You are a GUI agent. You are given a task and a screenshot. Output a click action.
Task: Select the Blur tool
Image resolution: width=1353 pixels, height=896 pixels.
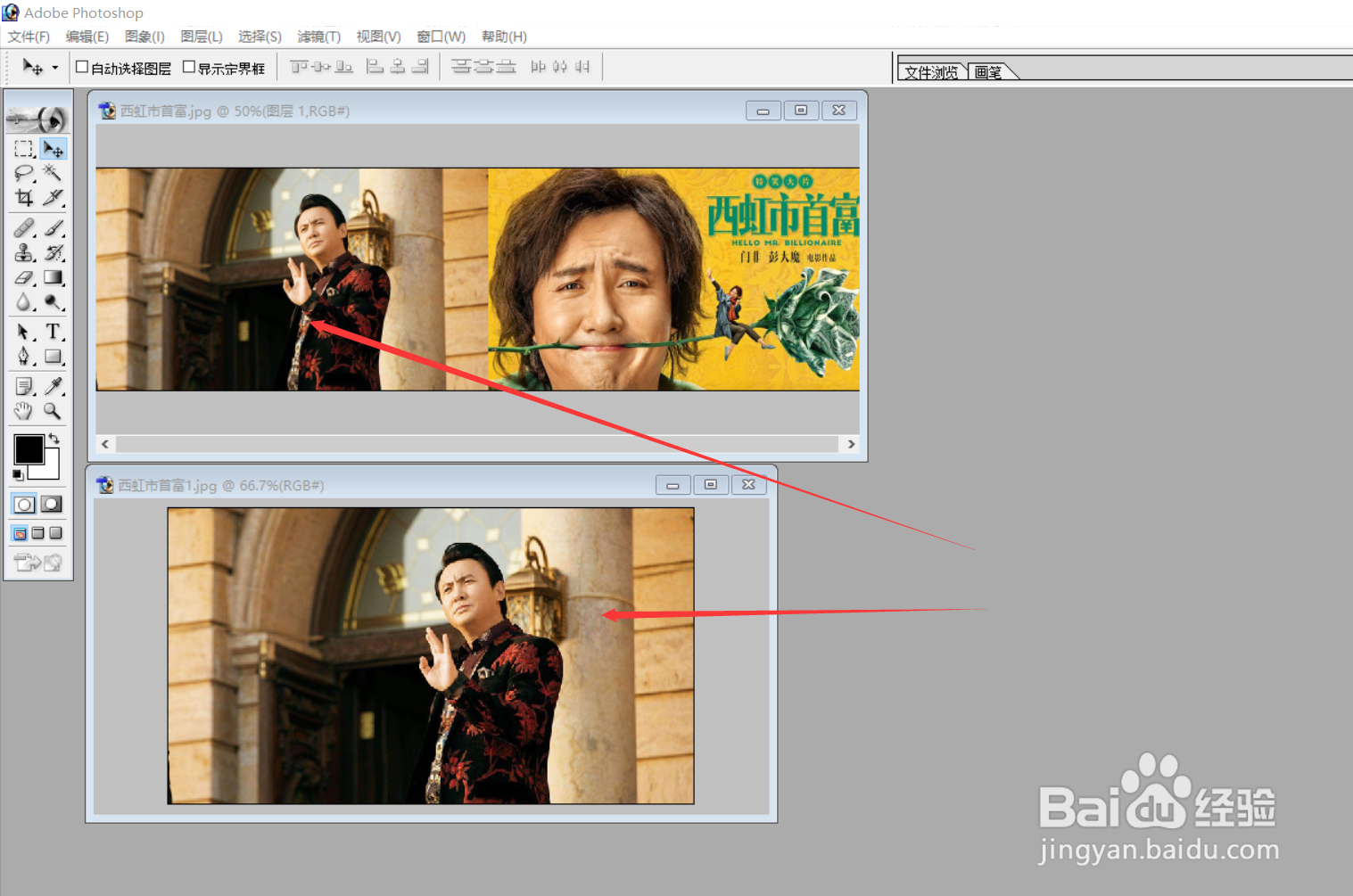click(24, 302)
